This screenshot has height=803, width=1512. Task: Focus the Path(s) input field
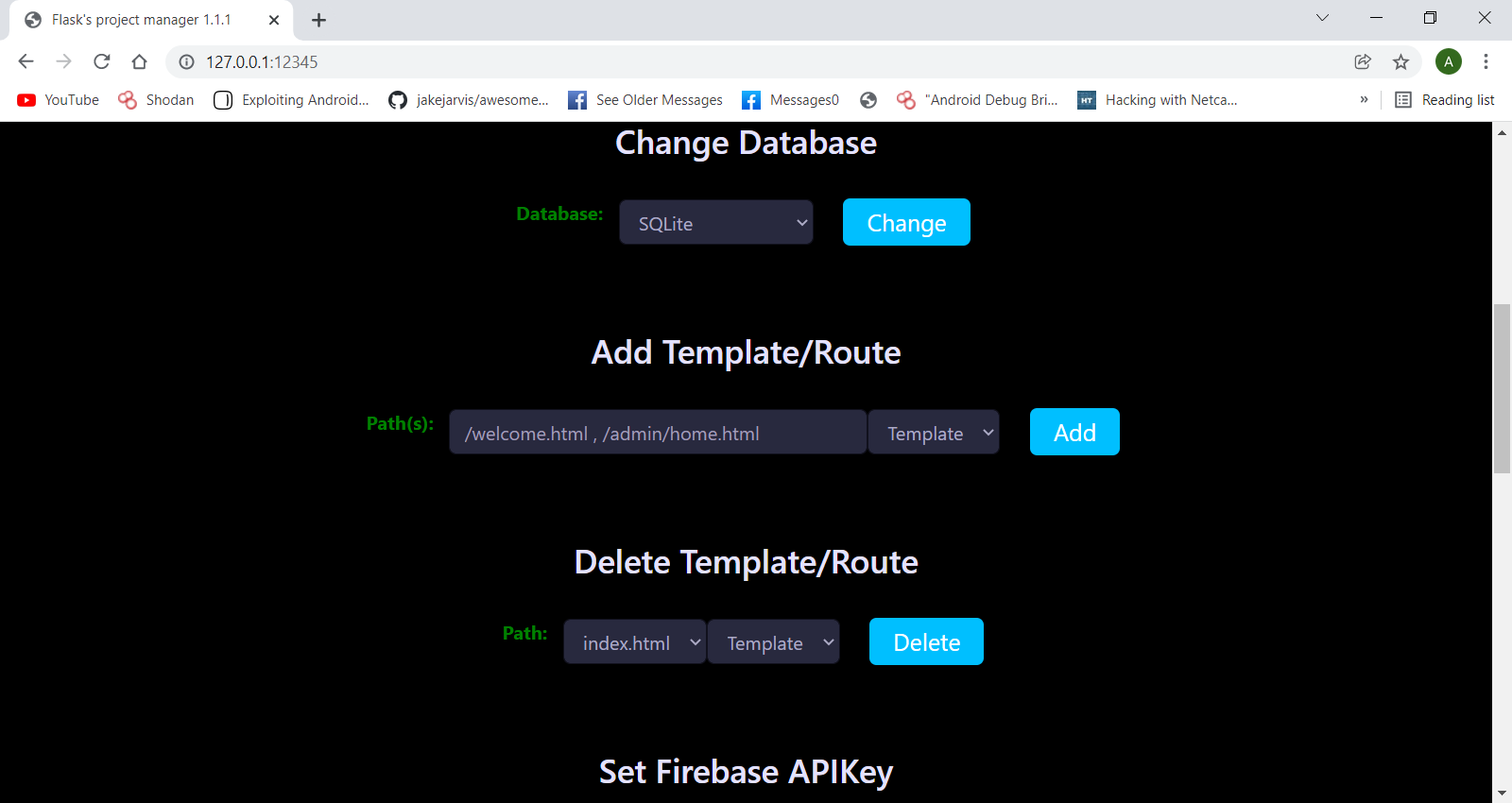click(x=658, y=433)
